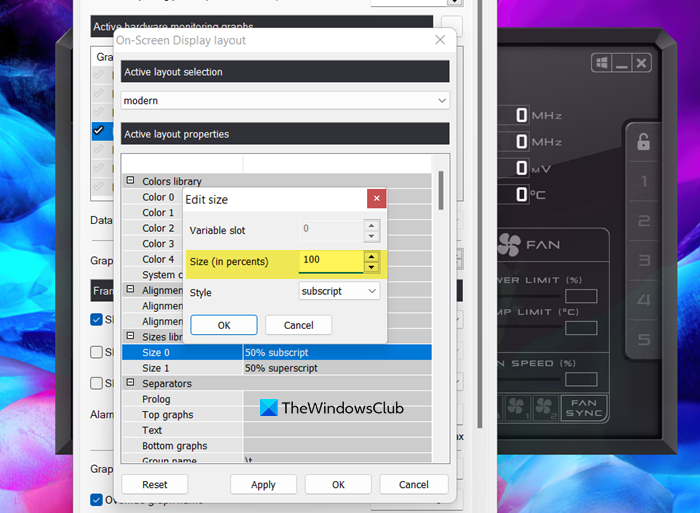Open the Style subscript dropdown
Screen dimensions: 700x513
339,291
